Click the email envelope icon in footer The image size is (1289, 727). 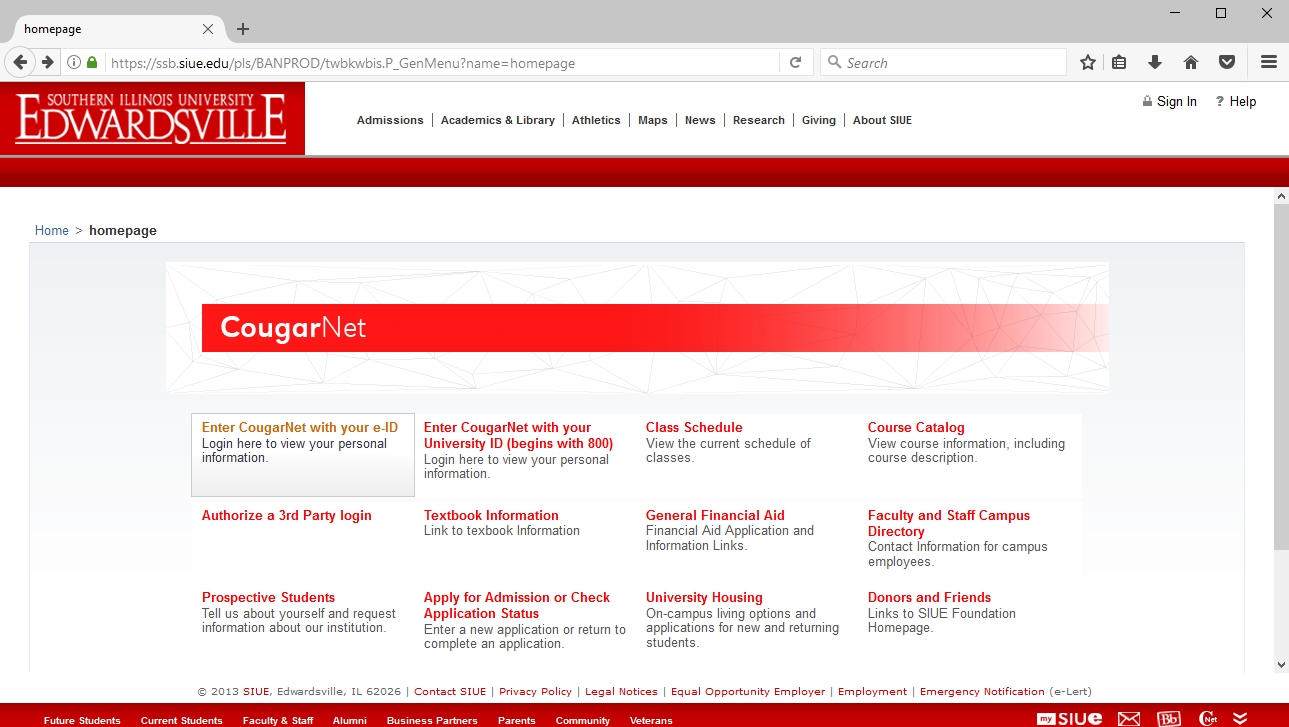1128,718
